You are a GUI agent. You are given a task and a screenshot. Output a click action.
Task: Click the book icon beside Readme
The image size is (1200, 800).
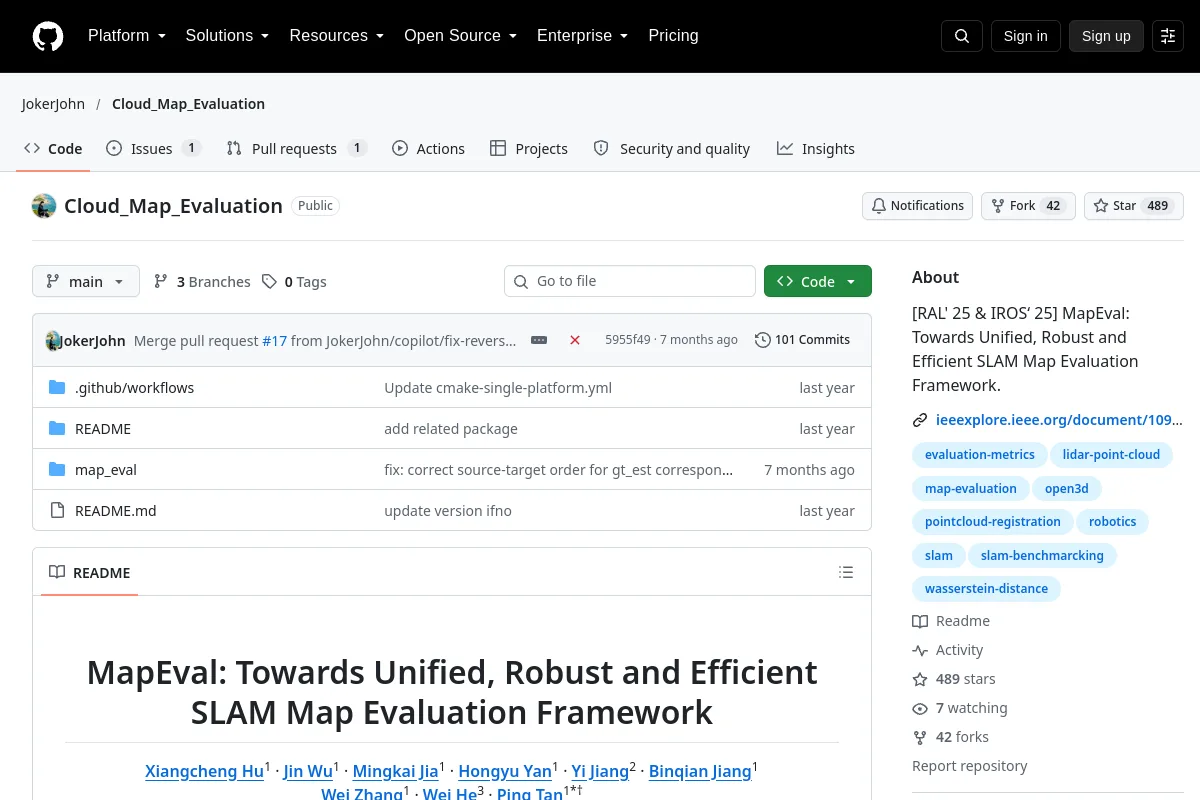pyautogui.click(x=920, y=621)
